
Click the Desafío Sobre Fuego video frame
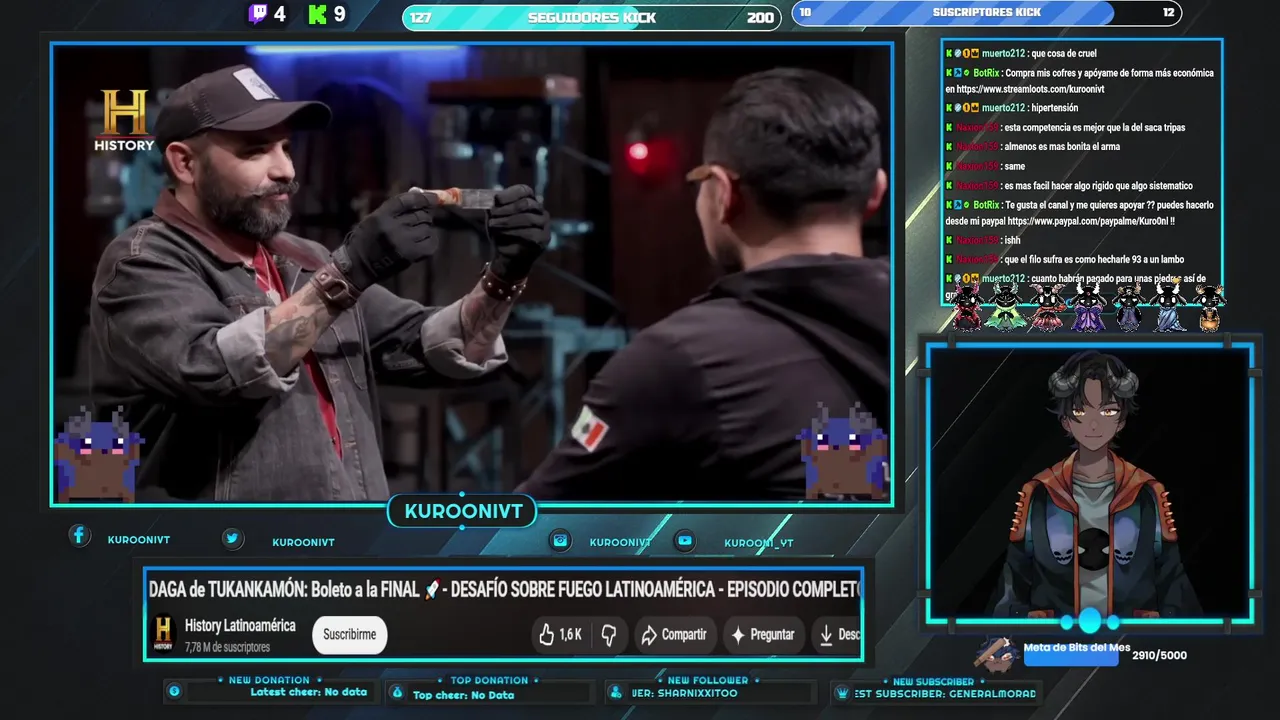click(x=472, y=273)
